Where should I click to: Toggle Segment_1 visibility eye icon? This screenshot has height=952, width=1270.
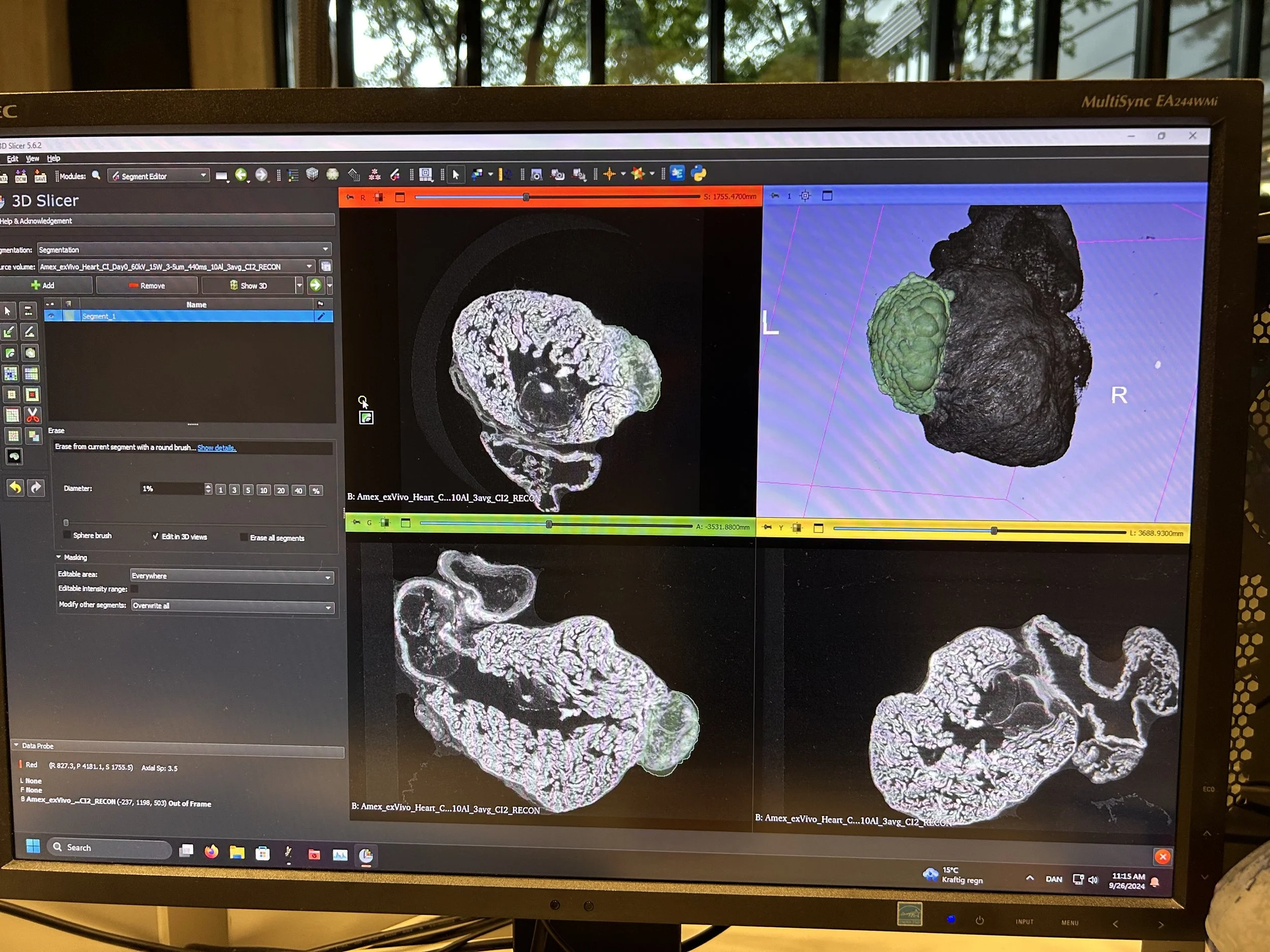coord(51,316)
